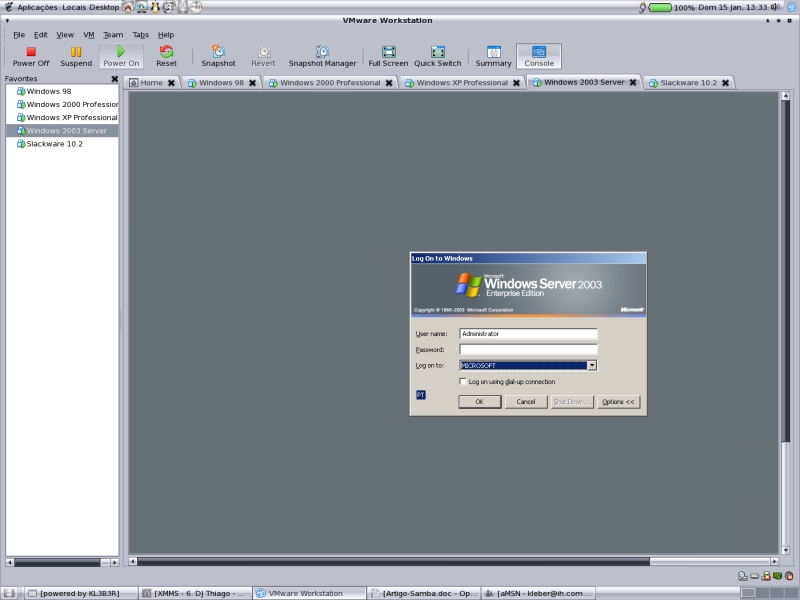Click the Revert toolbar button
Screen dimensions: 800x600
[x=263, y=56]
